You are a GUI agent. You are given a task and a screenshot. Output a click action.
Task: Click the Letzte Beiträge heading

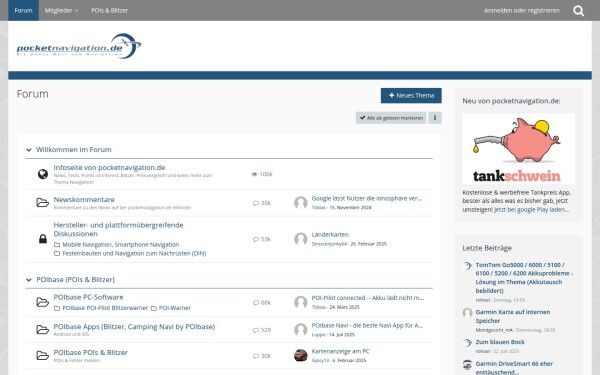487,248
